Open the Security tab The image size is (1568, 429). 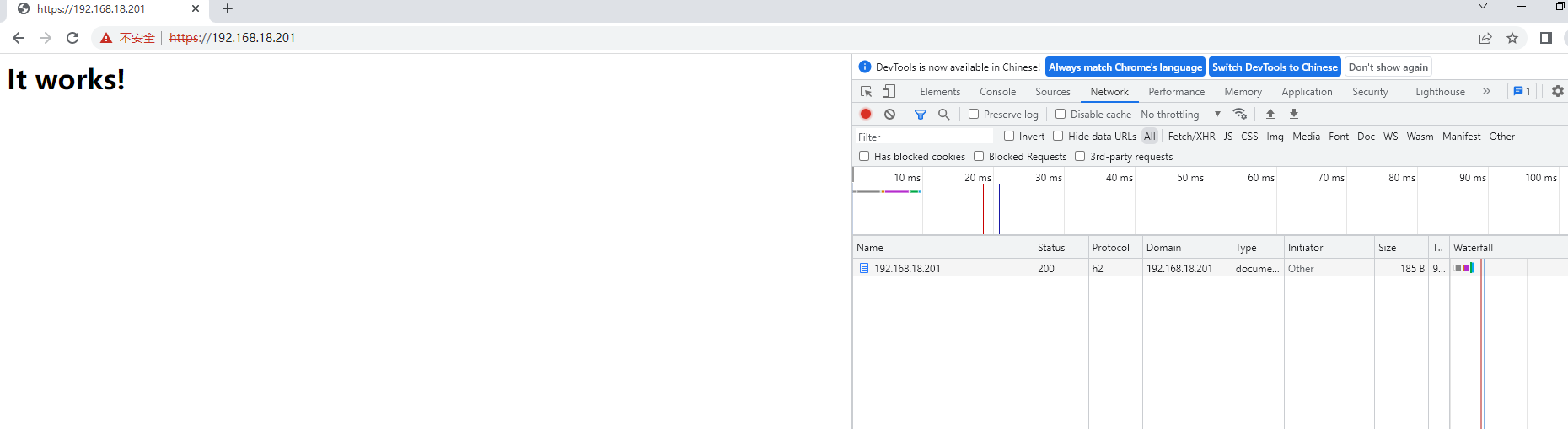point(1370,92)
